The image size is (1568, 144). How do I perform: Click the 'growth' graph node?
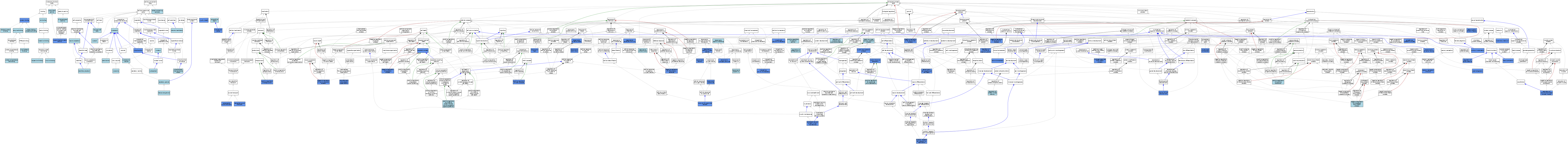point(909,12)
